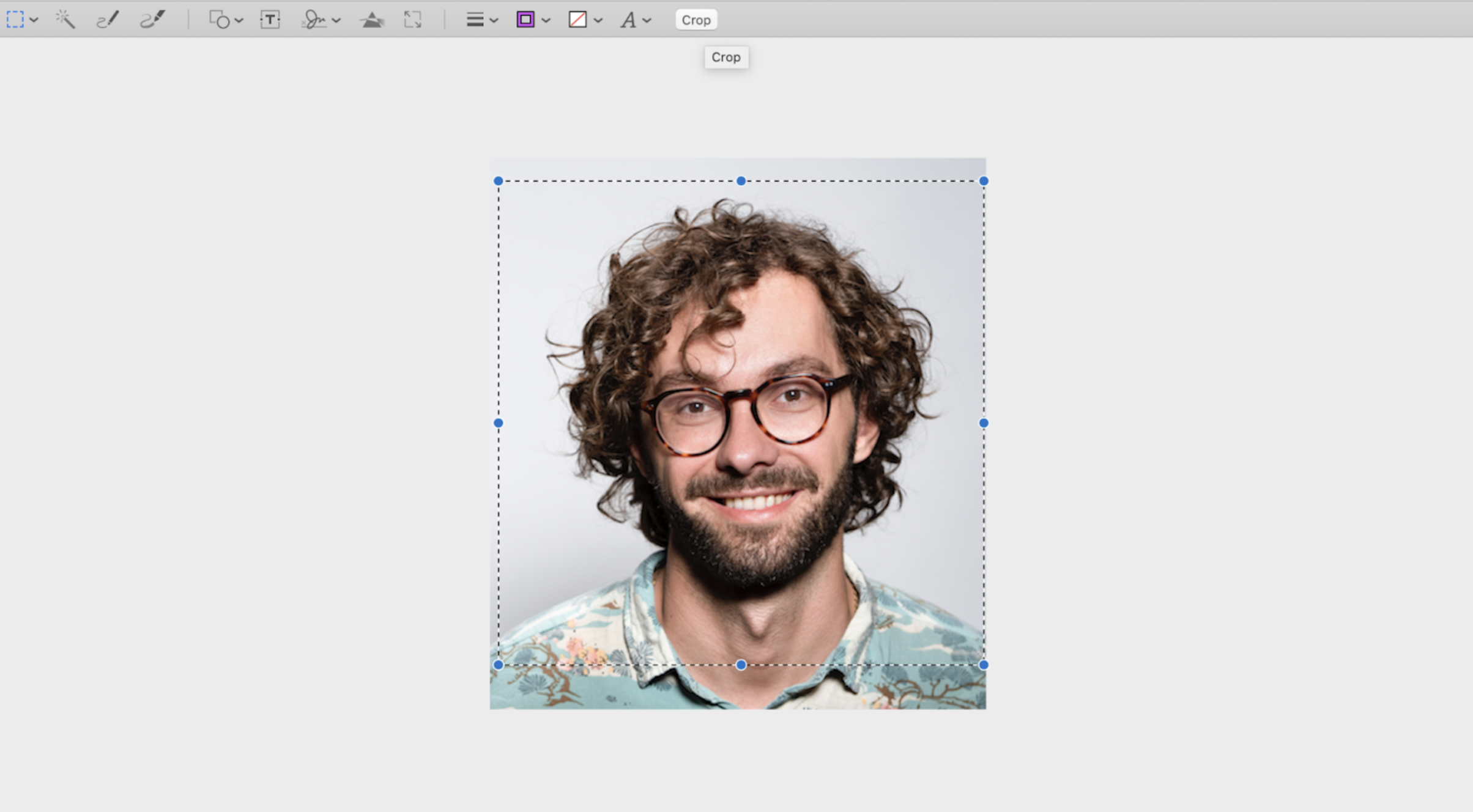Viewport: 1473px width, 812px height.
Task: Expand the Text Style dropdown arrow
Action: click(x=647, y=21)
